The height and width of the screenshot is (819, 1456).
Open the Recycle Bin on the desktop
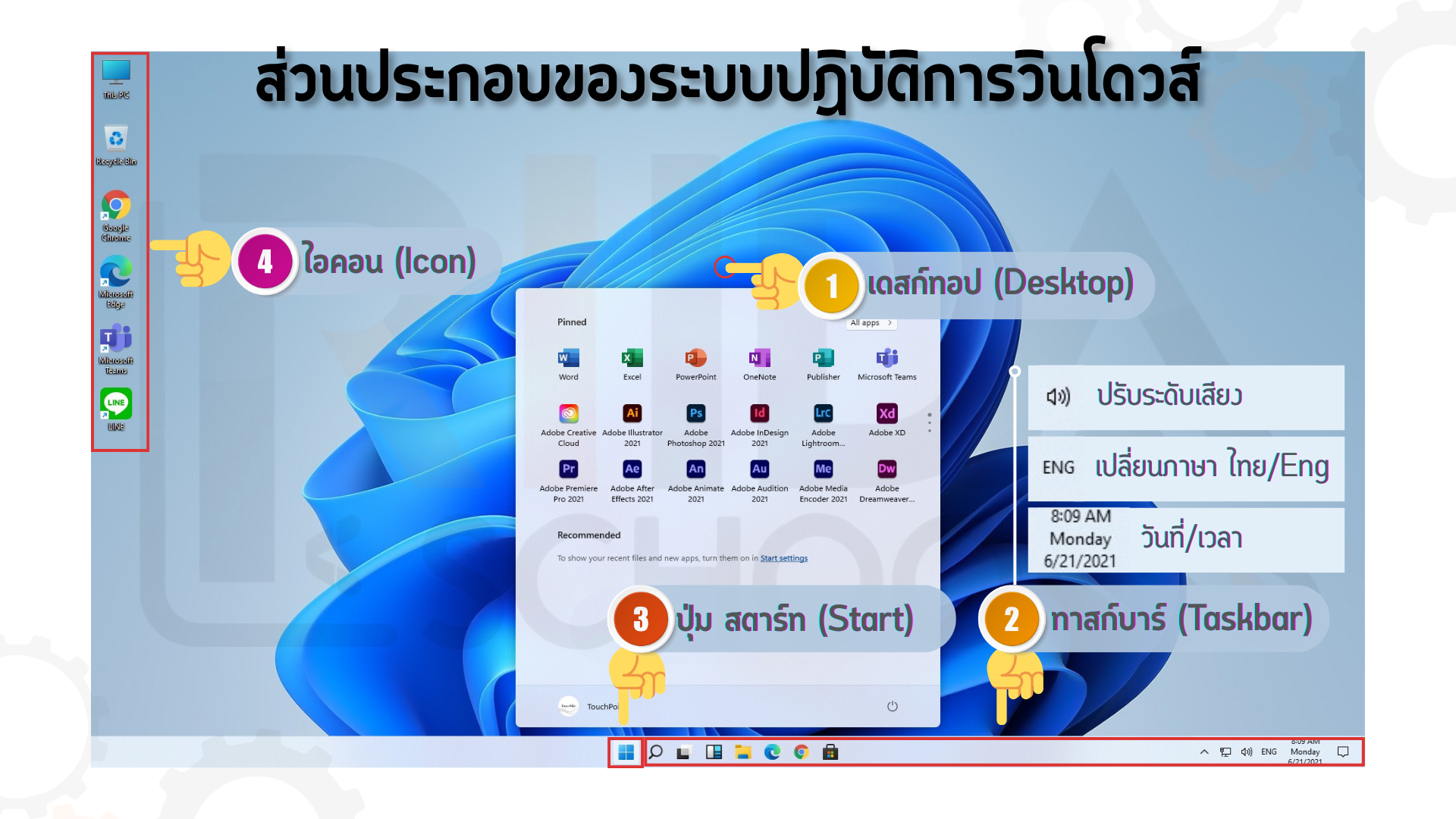(116, 146)
